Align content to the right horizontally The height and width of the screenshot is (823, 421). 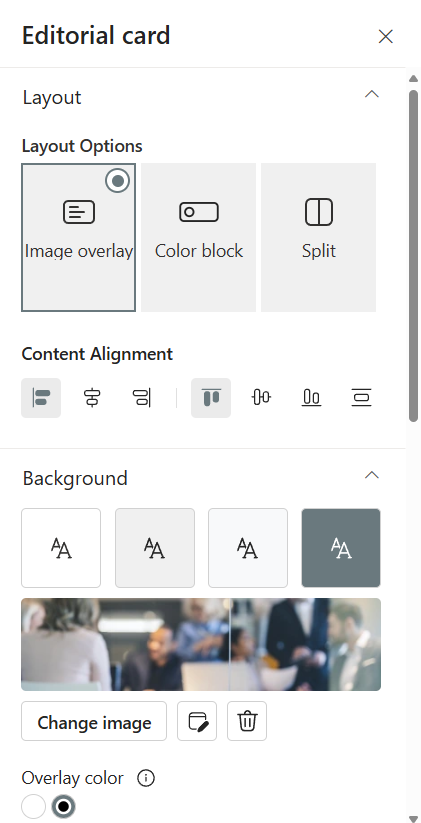coord(142,398)
